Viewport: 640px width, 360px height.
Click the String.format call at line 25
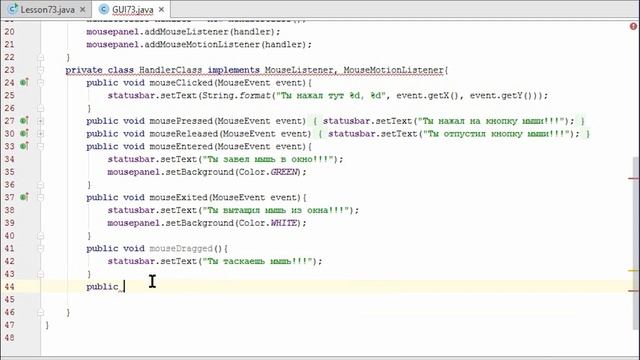[x=236, y=95]
